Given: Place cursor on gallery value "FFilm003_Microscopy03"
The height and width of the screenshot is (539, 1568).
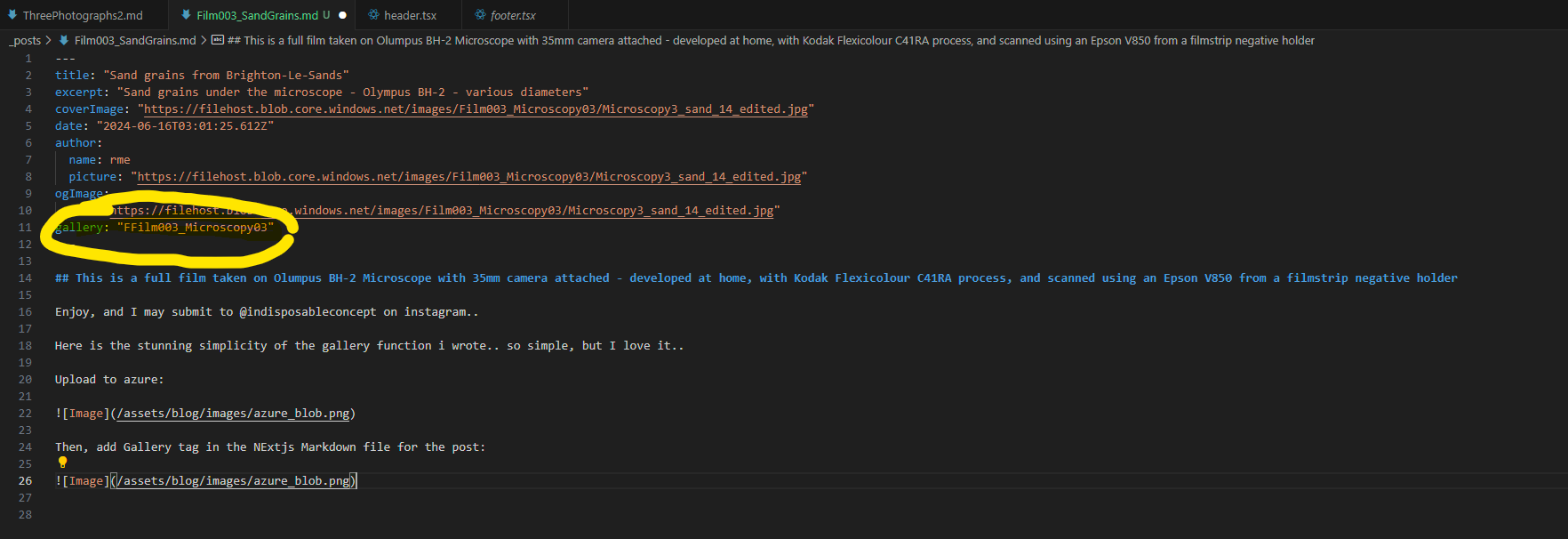Looking at the screenshot, I should 196,228.
